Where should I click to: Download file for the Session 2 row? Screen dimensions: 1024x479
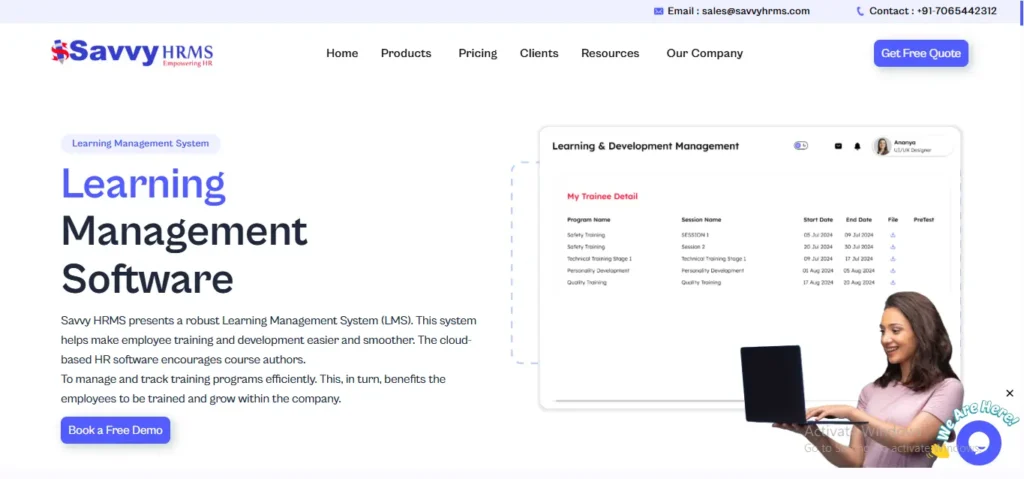[x=893, y=247]
